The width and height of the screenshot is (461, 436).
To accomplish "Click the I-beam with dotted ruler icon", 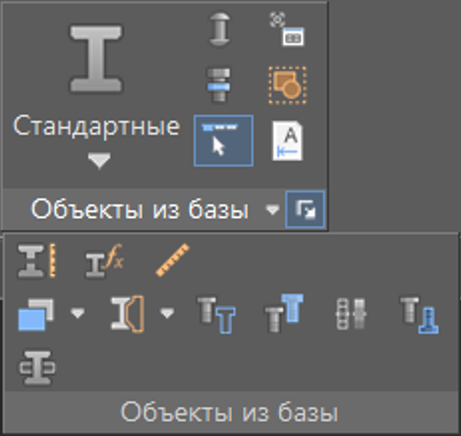I will point(37,260).
